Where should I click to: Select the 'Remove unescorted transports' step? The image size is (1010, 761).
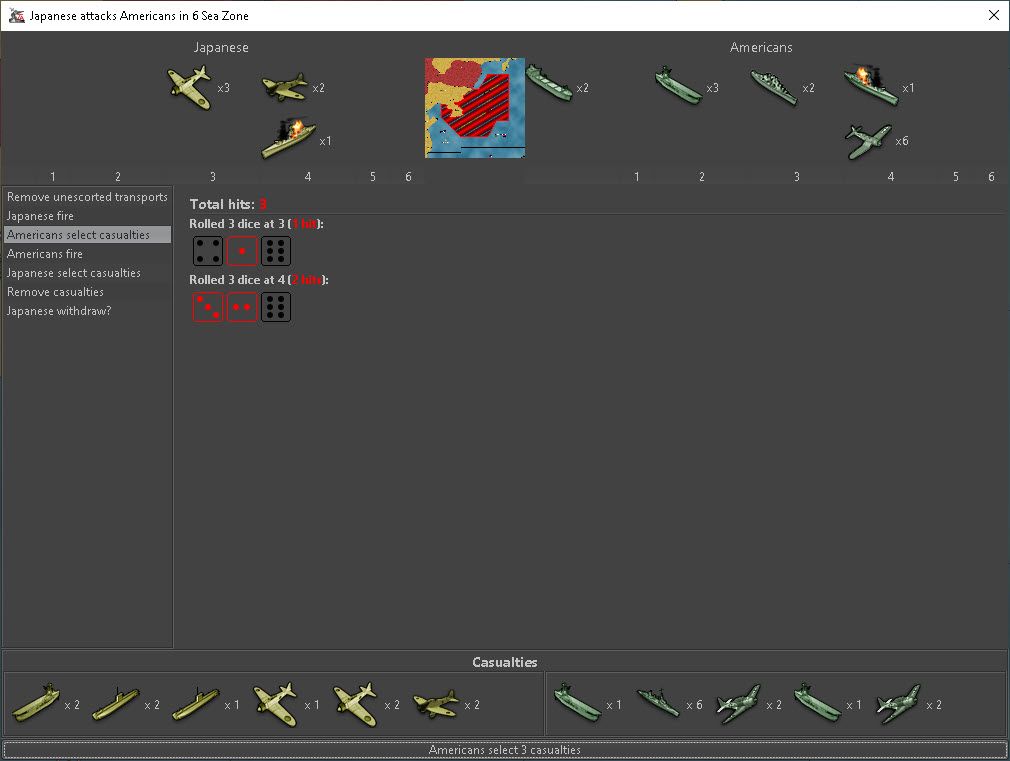tap(87, 197)
